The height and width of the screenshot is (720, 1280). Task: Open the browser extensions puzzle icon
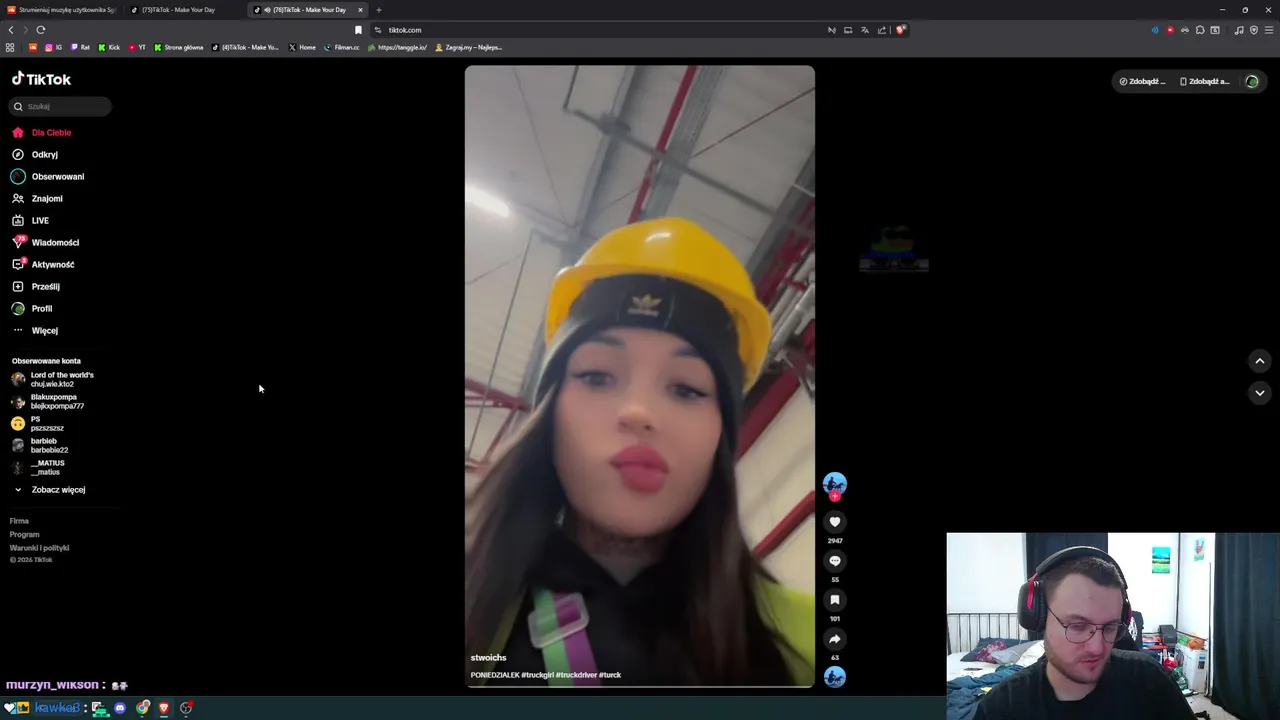click(1200, 30)
